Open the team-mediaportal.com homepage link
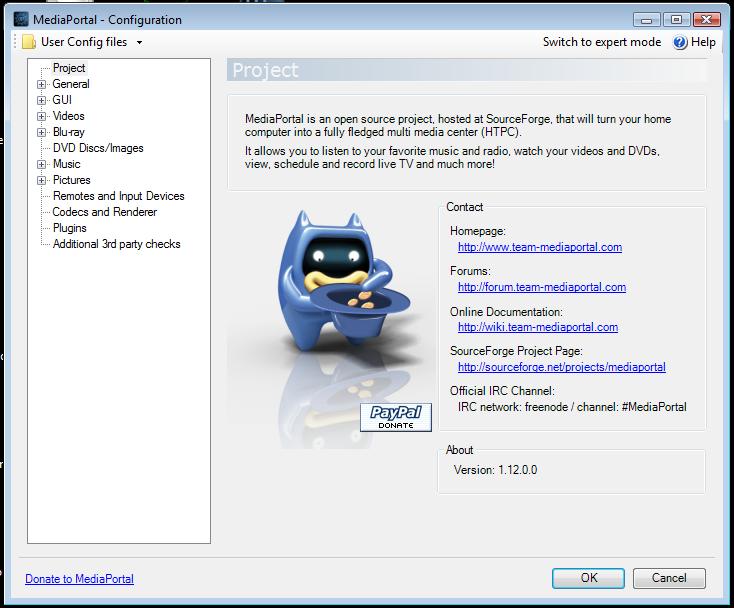Viewport: 734px width, 608px height. pos(540,247)
